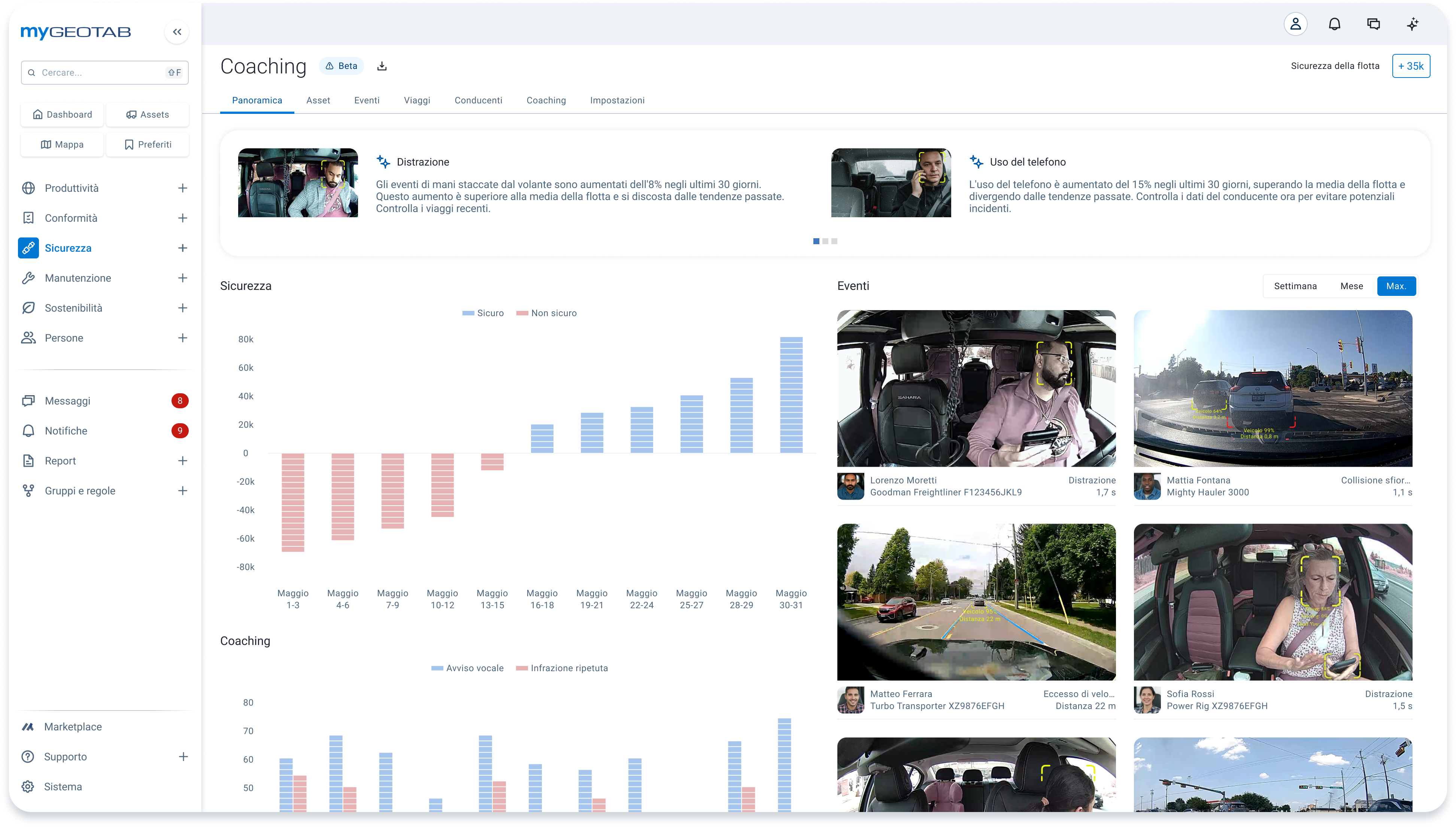Image resolution: width=1456 pixels, height=827 pixels.
Task: Select the Max. events range
Action: [1396, 286]
